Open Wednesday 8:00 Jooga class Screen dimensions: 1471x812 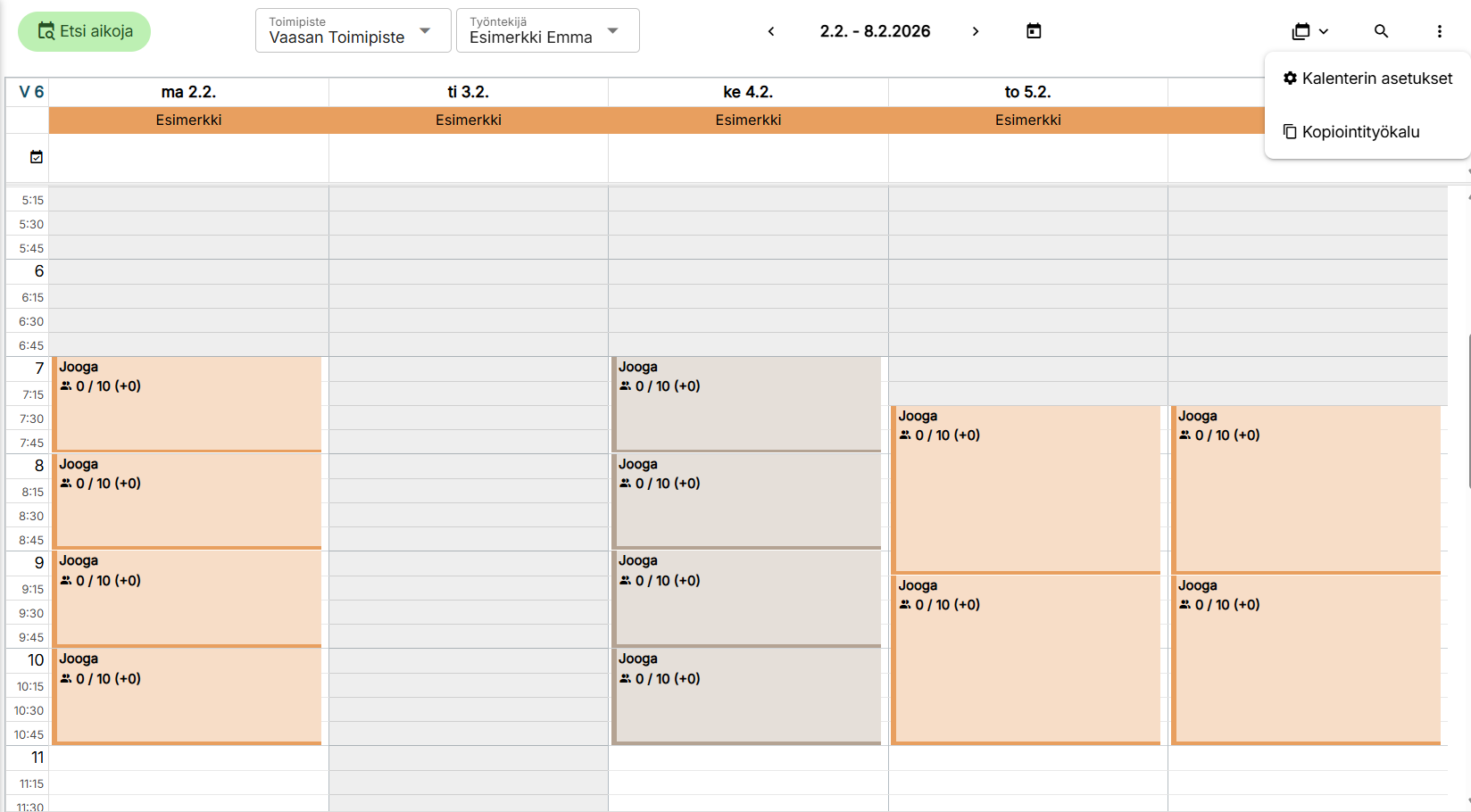pyautogui.click(x=748, y=501)
